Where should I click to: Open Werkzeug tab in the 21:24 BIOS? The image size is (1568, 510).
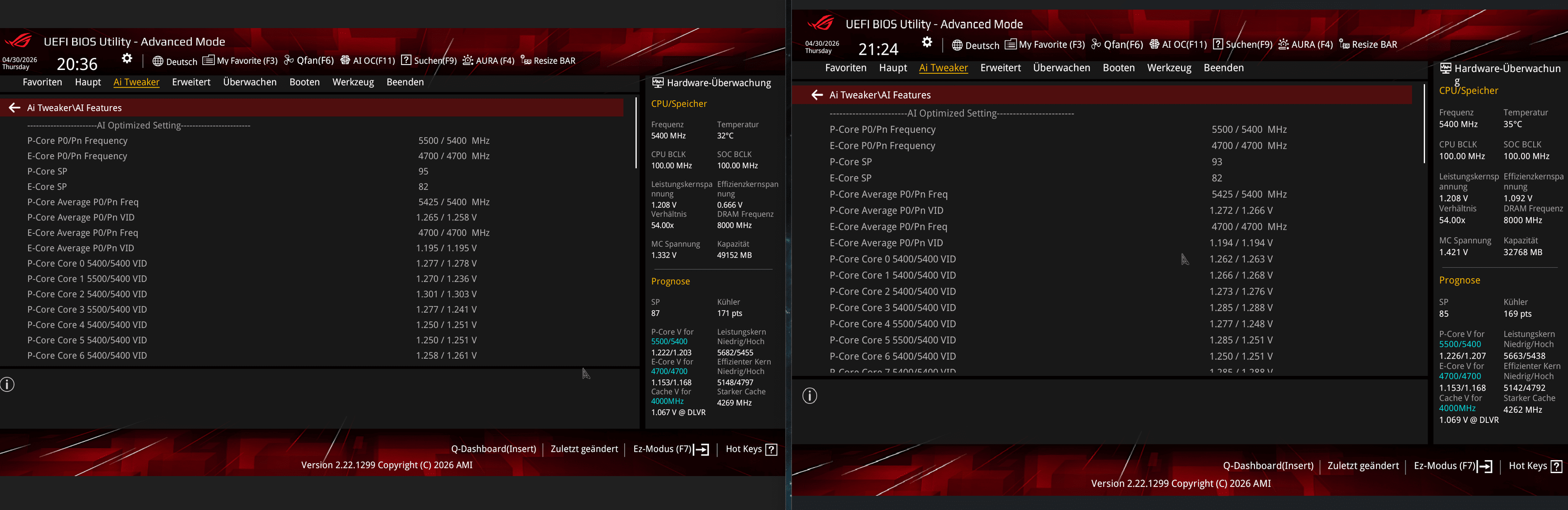(1169, 68)
